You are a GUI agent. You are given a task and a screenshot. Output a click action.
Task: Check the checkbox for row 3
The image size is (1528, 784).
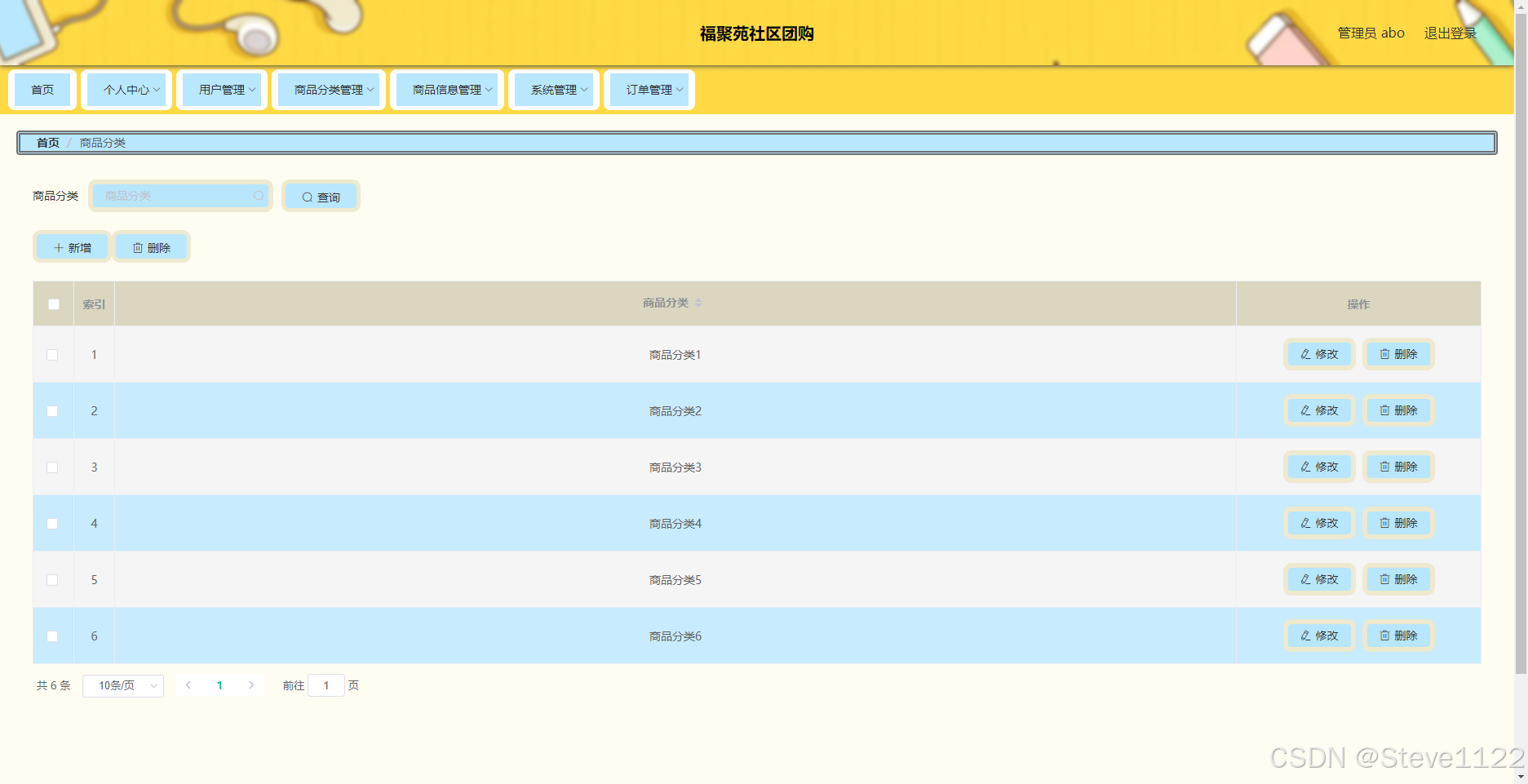tap(52, 467)
